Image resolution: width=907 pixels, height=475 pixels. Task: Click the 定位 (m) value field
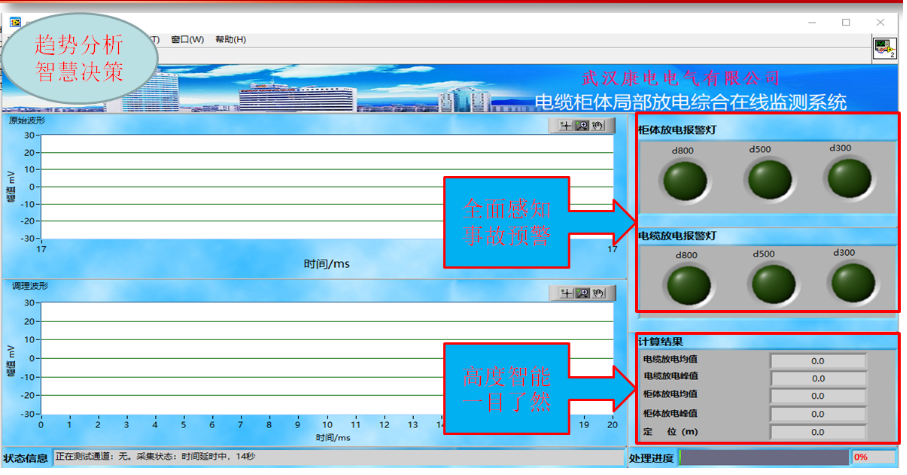pos(818,432)
